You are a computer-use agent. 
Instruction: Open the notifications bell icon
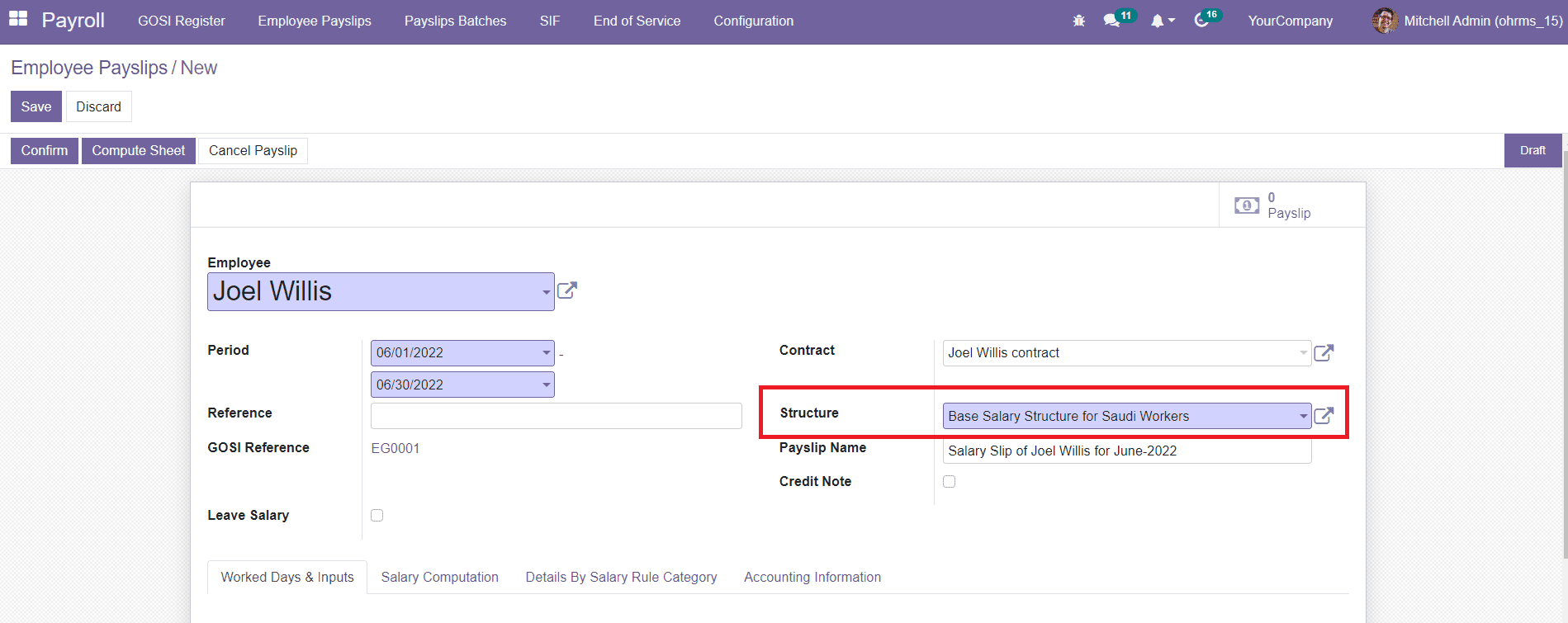point(1158,21)
